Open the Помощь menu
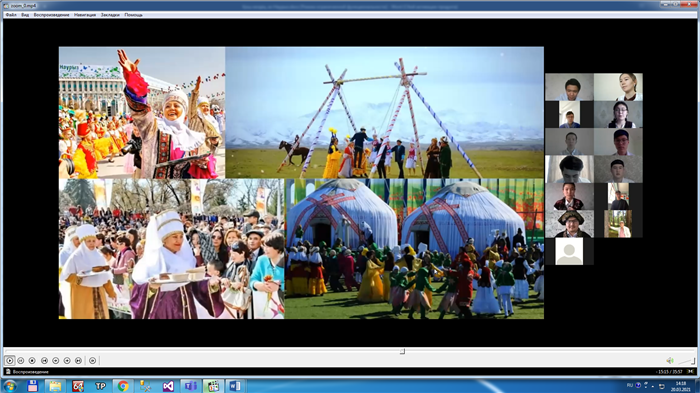The image size is (700, 393). click(133, 15)
